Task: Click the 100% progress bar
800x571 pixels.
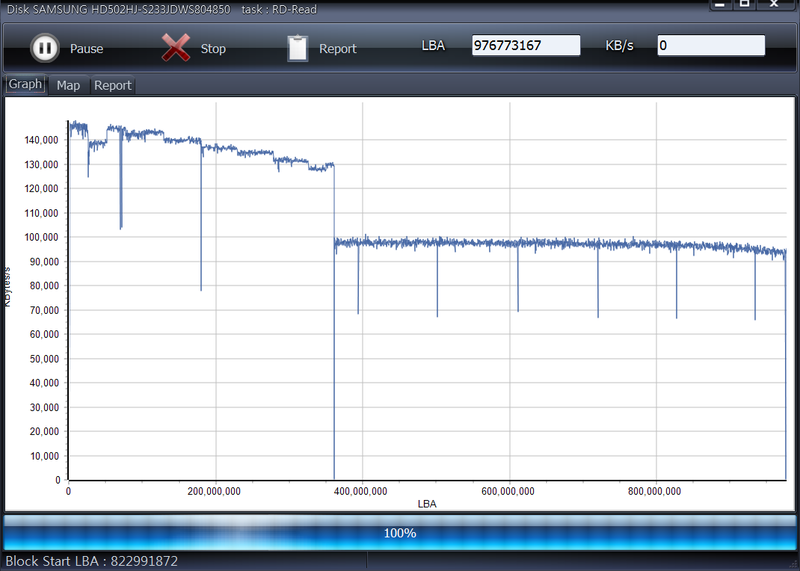Action: click(400, 533)
